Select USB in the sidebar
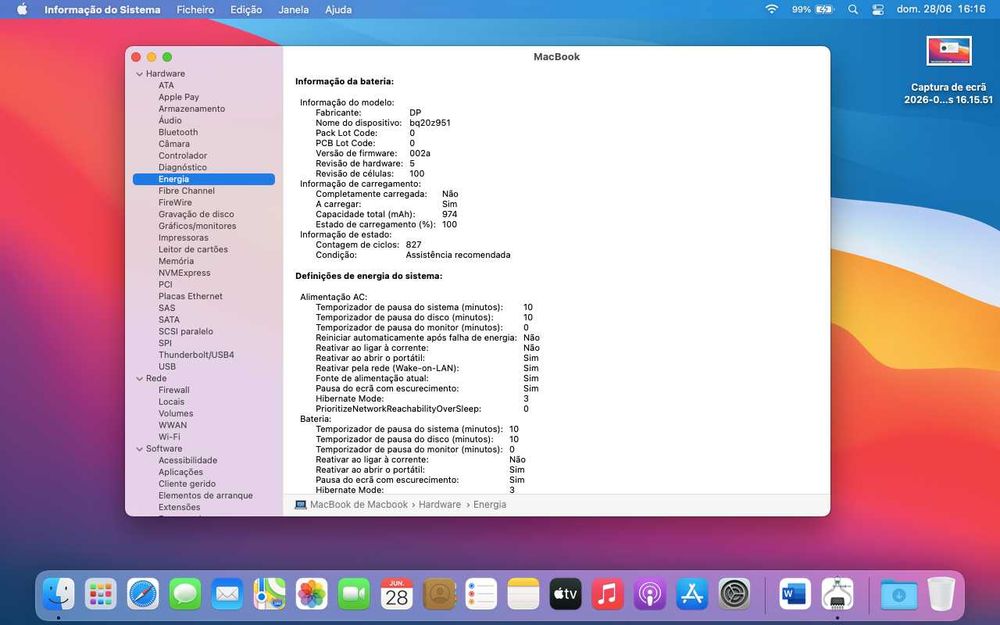Screen dimensions: 1000x625 167,367
